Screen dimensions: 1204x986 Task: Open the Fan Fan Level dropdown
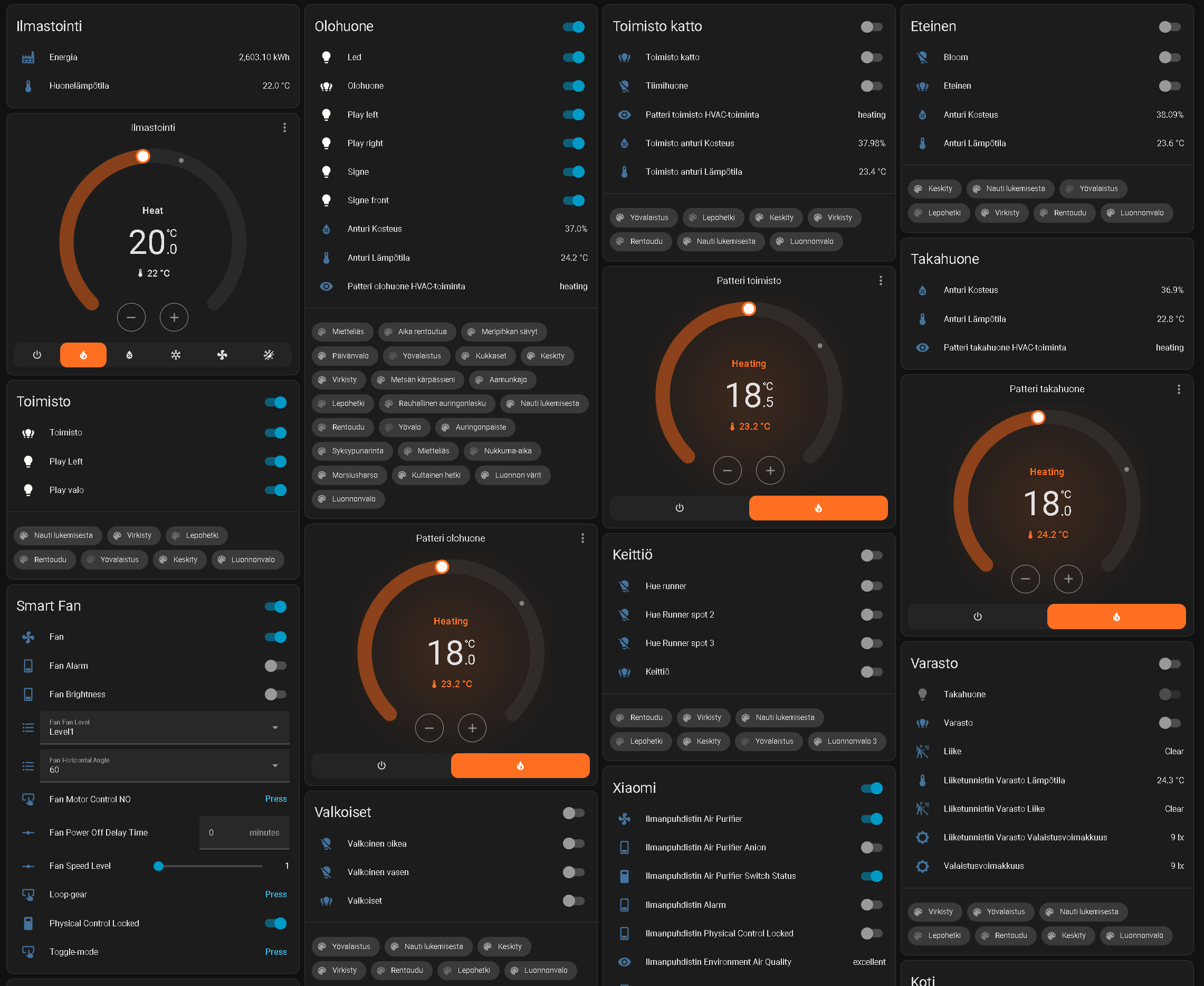click(x=165, y=727)
